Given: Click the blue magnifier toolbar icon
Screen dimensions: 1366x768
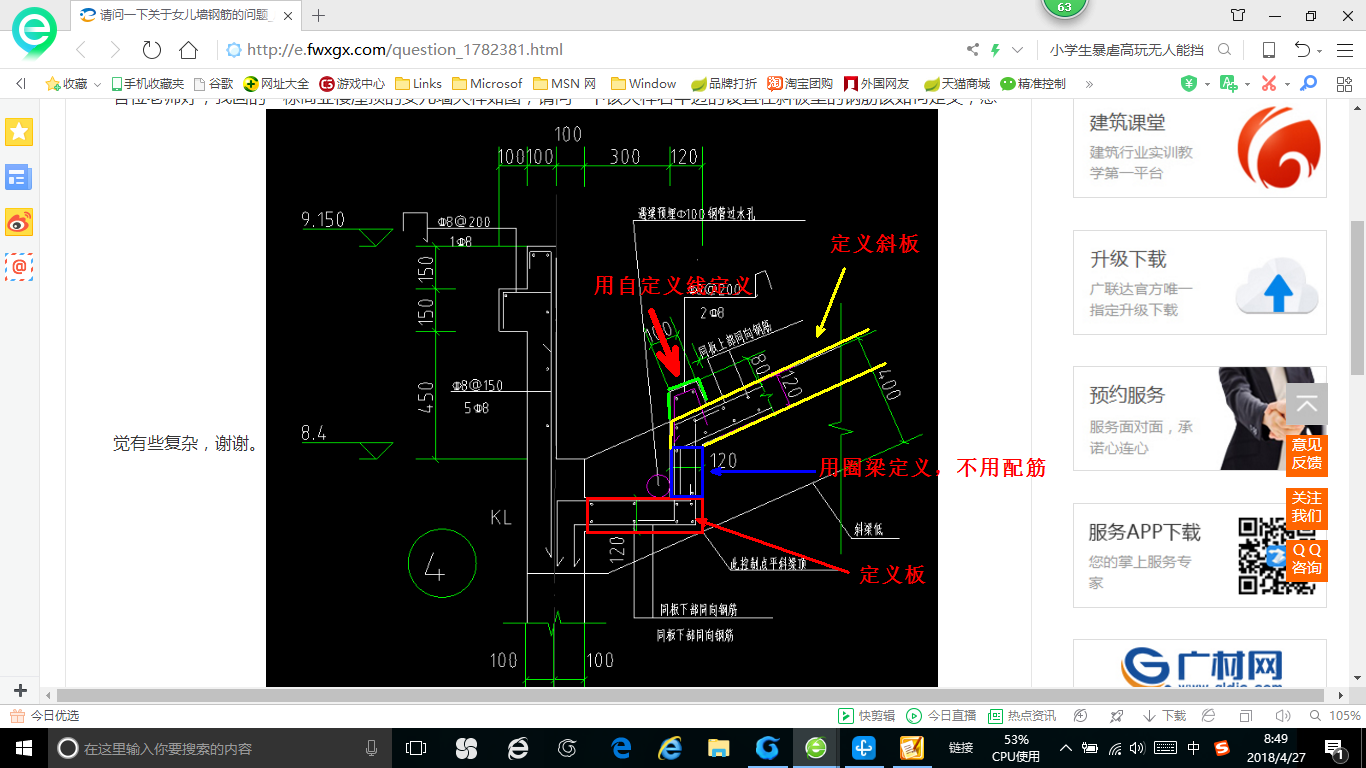Looking at the screenshot, I should 1307,84.
